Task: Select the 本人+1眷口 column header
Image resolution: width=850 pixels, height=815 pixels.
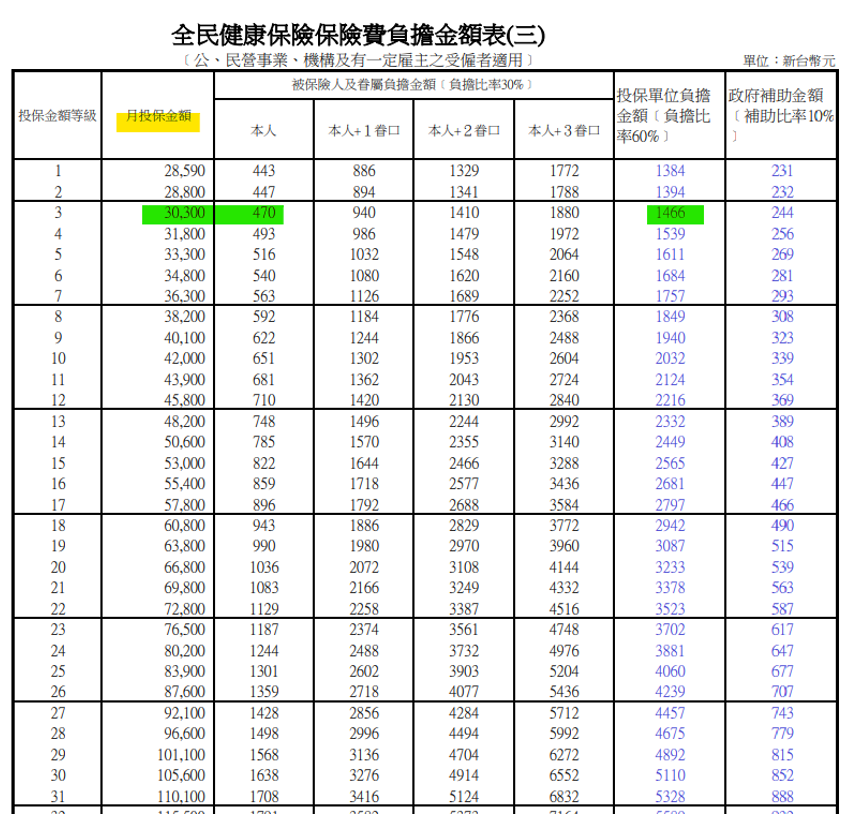Action: [x=364, y=131]
